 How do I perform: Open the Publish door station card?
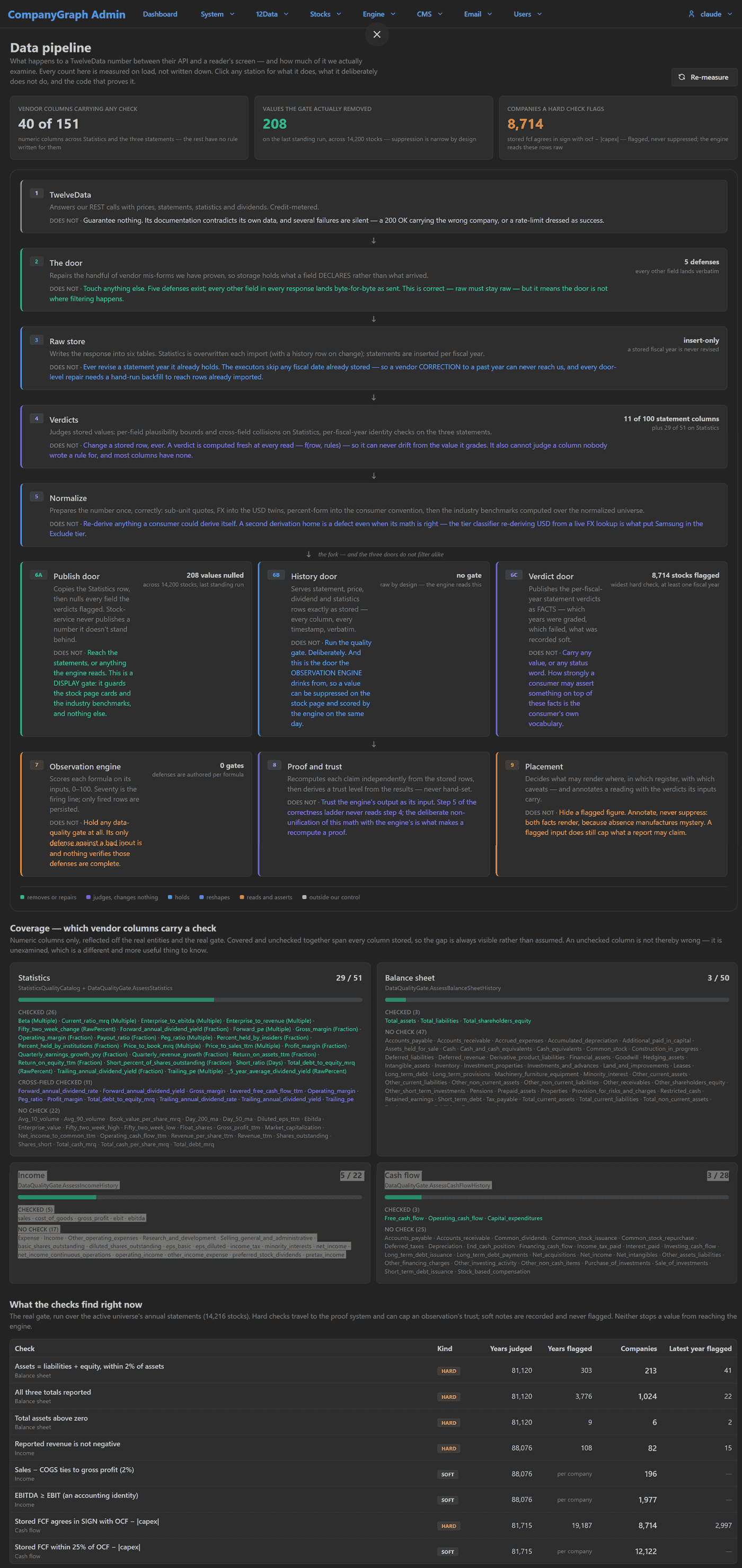pyautogui.click(x=136, y=649)
